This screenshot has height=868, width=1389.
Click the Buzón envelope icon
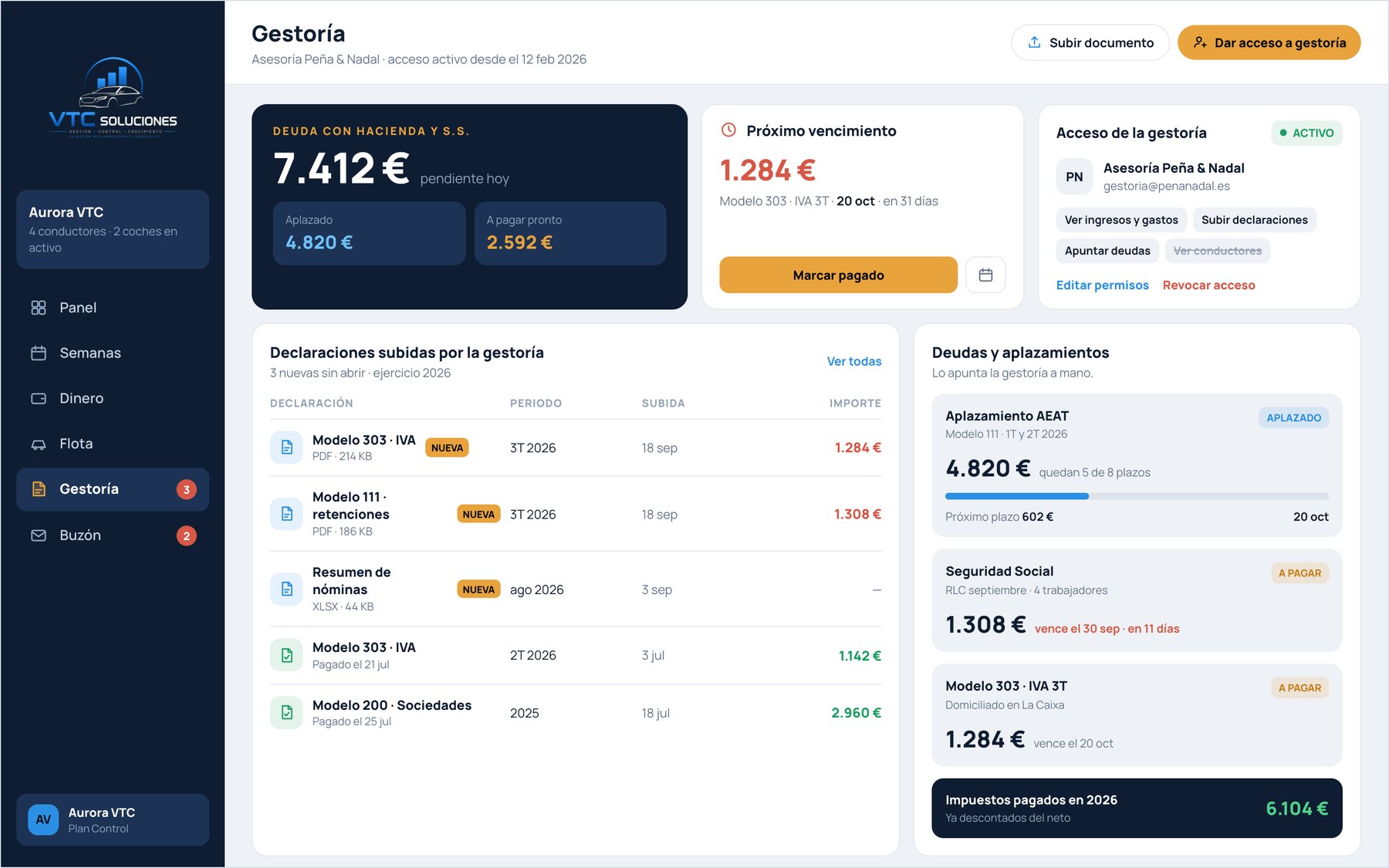pyautogui.click(x=39, y=535)
